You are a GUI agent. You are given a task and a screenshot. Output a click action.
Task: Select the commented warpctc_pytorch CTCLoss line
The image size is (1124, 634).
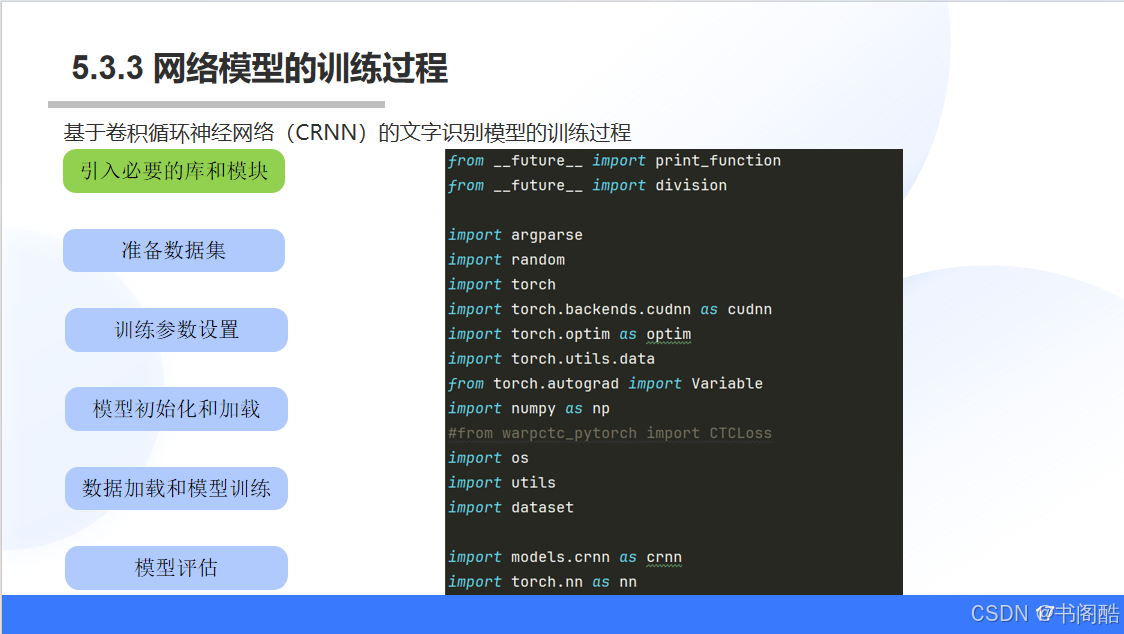click(610, 433)
